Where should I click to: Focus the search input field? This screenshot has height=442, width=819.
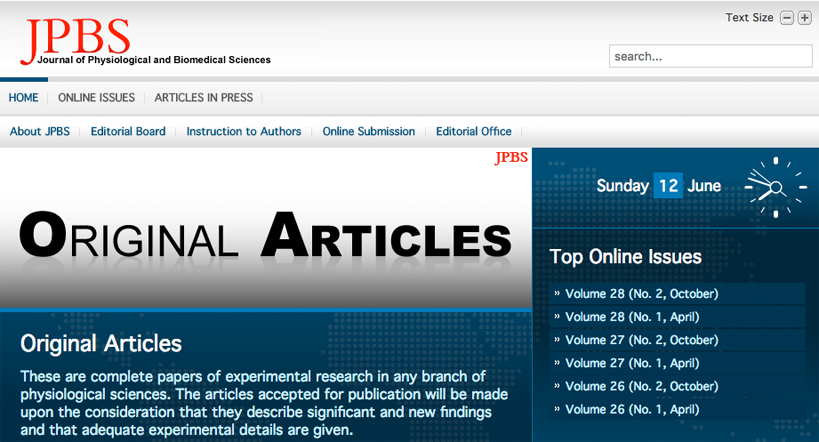(710, 56)
